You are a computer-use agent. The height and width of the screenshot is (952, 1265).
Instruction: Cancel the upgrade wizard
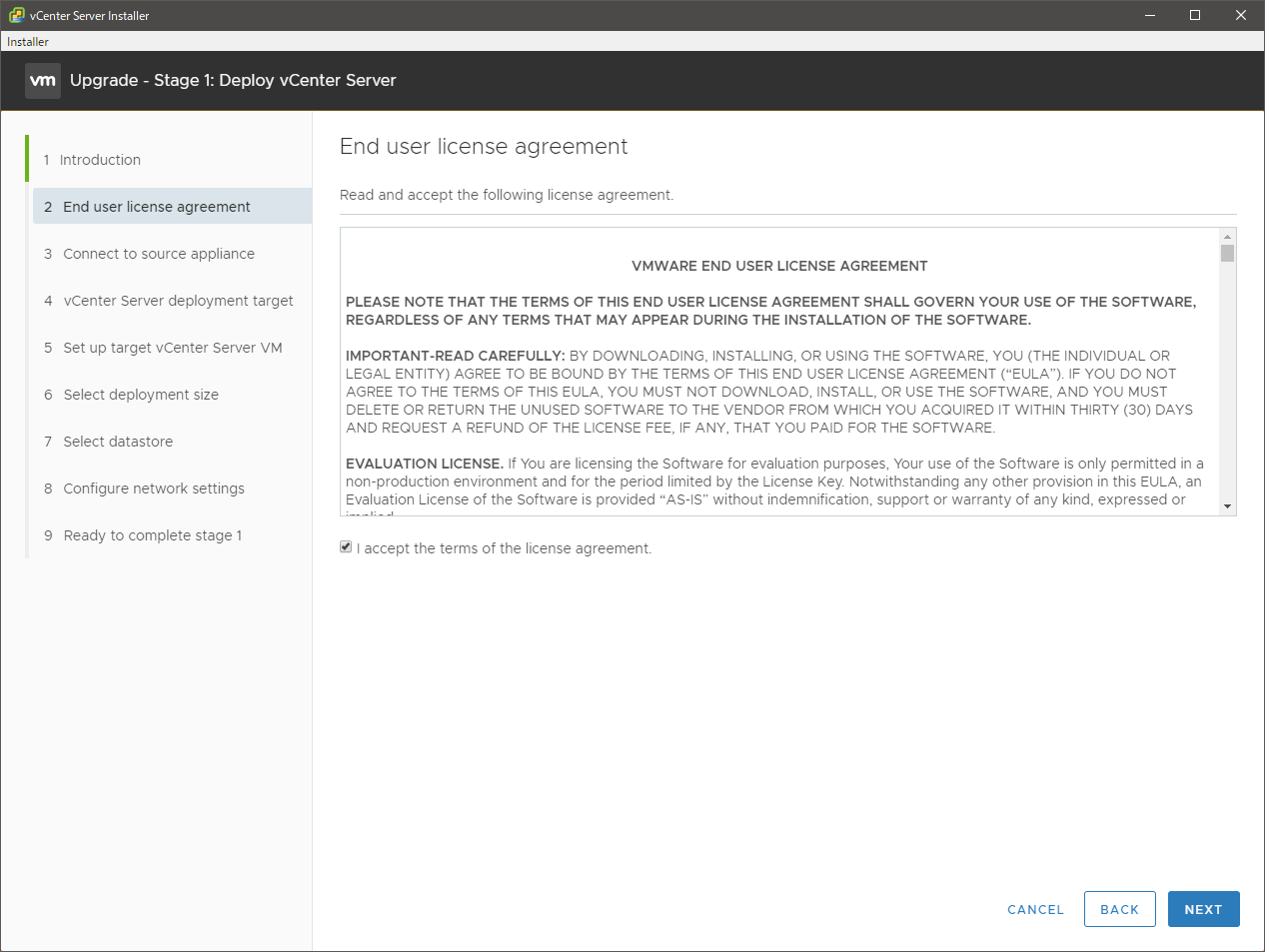pyautogui.click(x=1035, y=909)
